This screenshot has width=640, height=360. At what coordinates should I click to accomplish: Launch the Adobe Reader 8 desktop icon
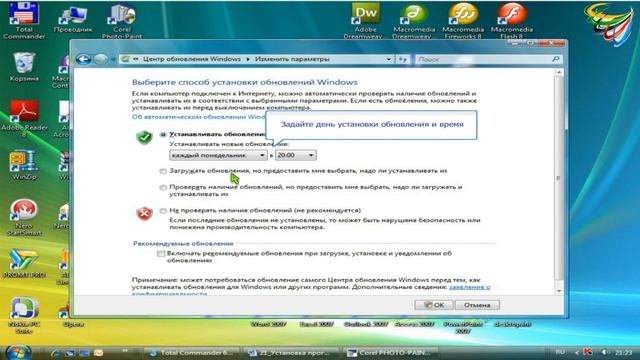click(24, 118)
